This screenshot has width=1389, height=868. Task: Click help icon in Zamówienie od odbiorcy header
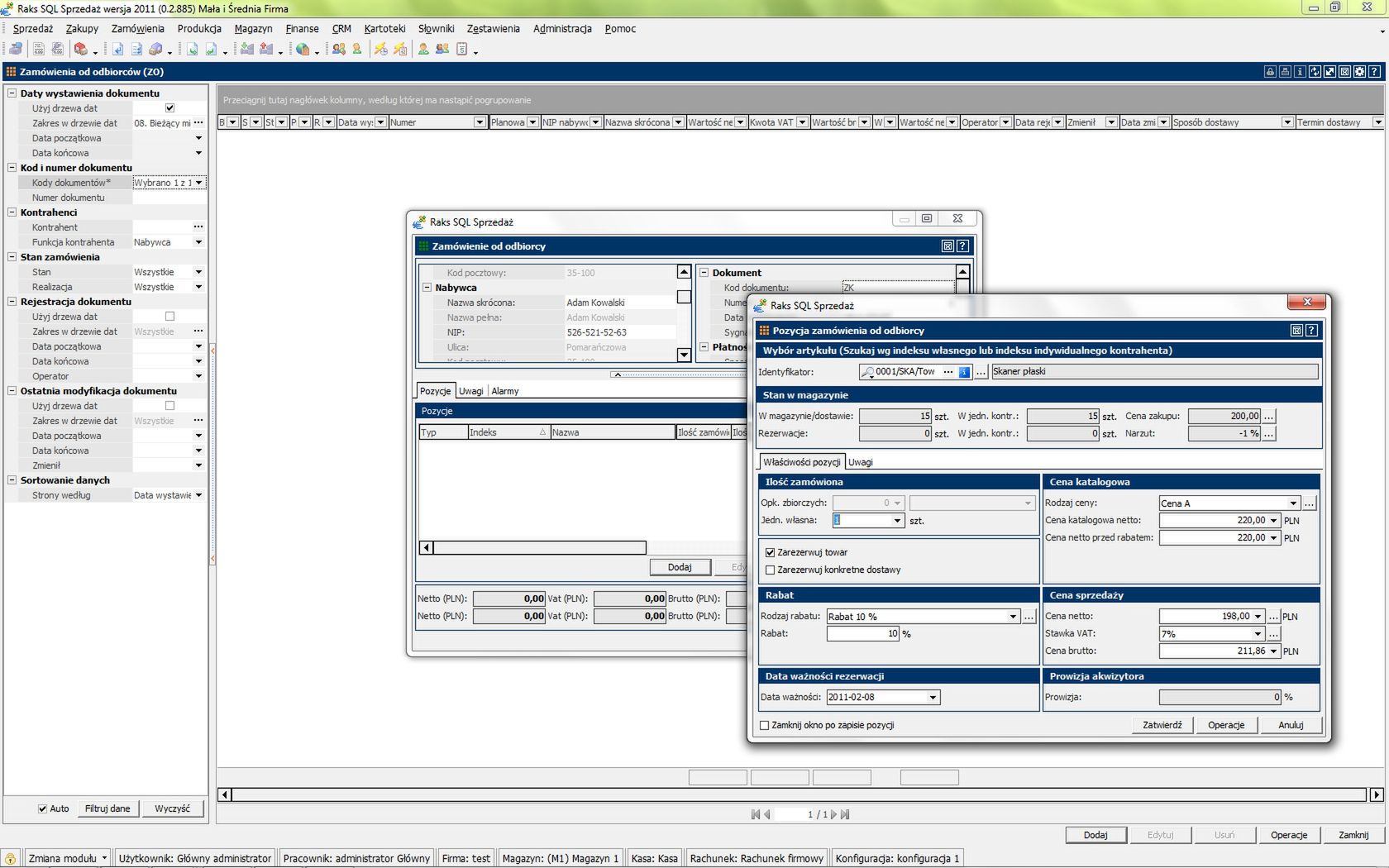tap(962, 246)
